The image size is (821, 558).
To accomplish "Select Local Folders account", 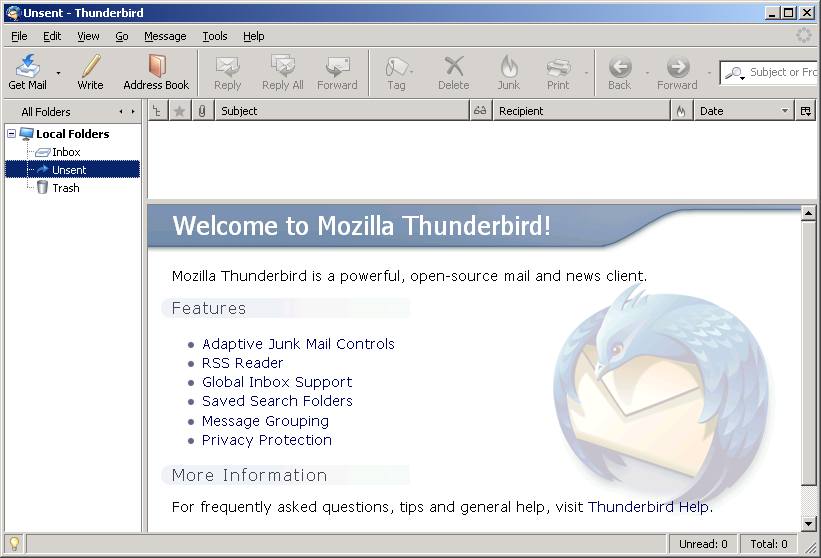I will coord(72,134).
